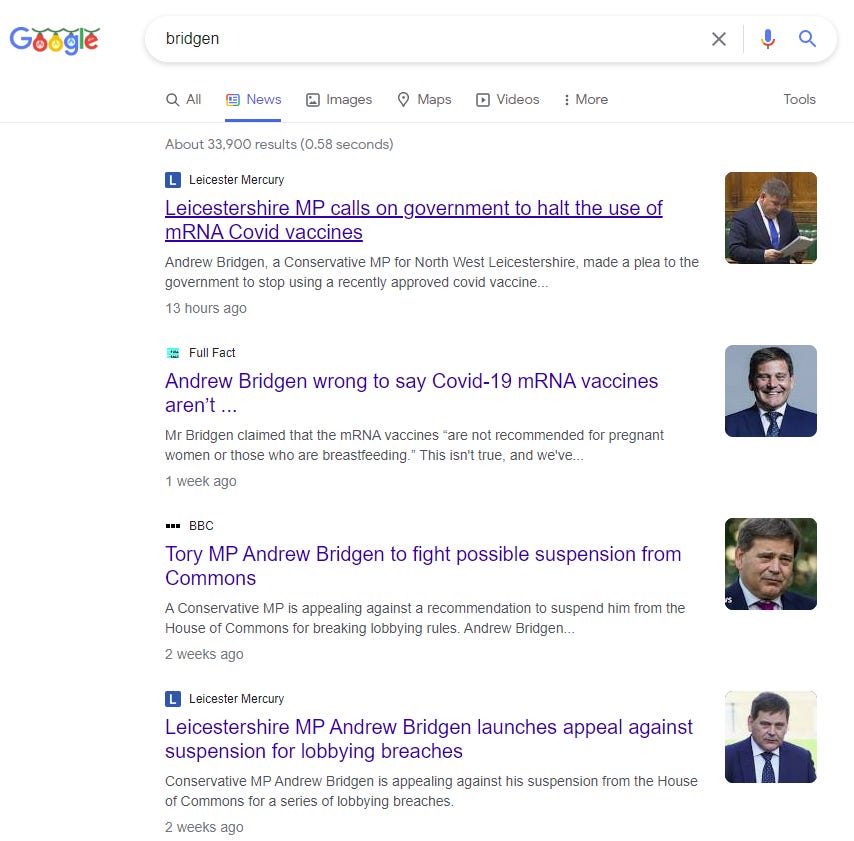Open the Tools filter options
The width and height of the screenshot is (854, 841).
(800, 100)
